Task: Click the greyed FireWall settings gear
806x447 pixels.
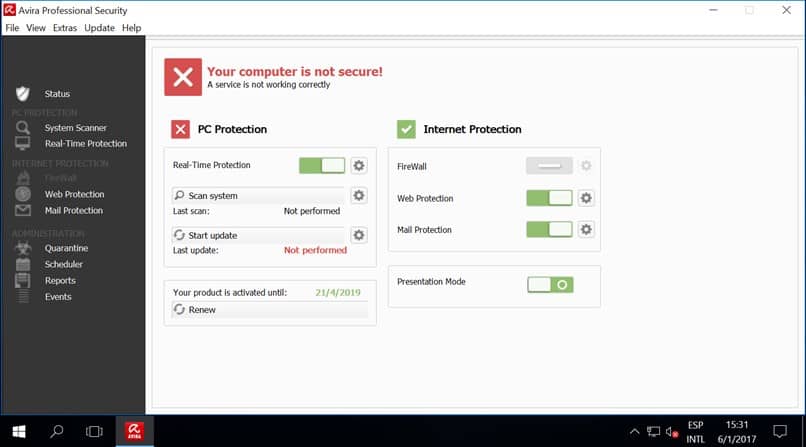Action: pyautogui.click(x=586, y=165)
